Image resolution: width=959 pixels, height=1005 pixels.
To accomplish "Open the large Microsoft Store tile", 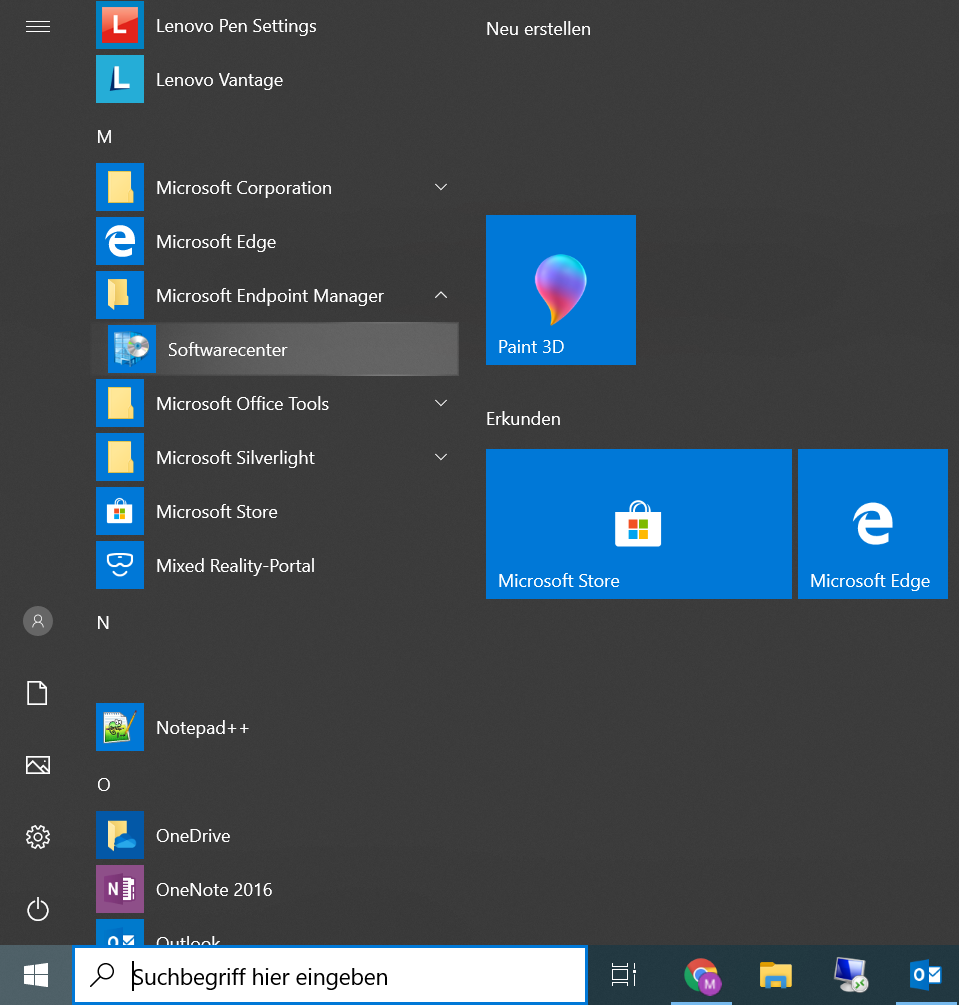I will coord(638,524).
